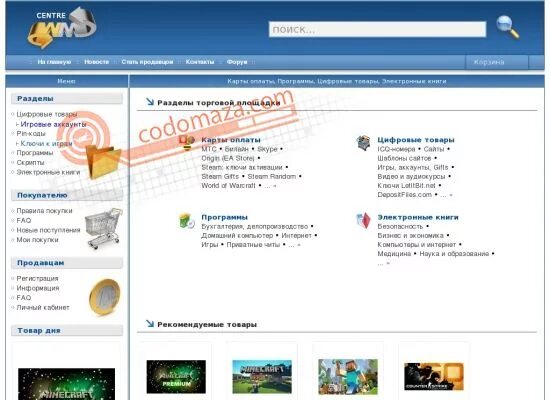The image size is (550, 400).
Task: Open Бизнес и экономика link
Action: (410, 235)
